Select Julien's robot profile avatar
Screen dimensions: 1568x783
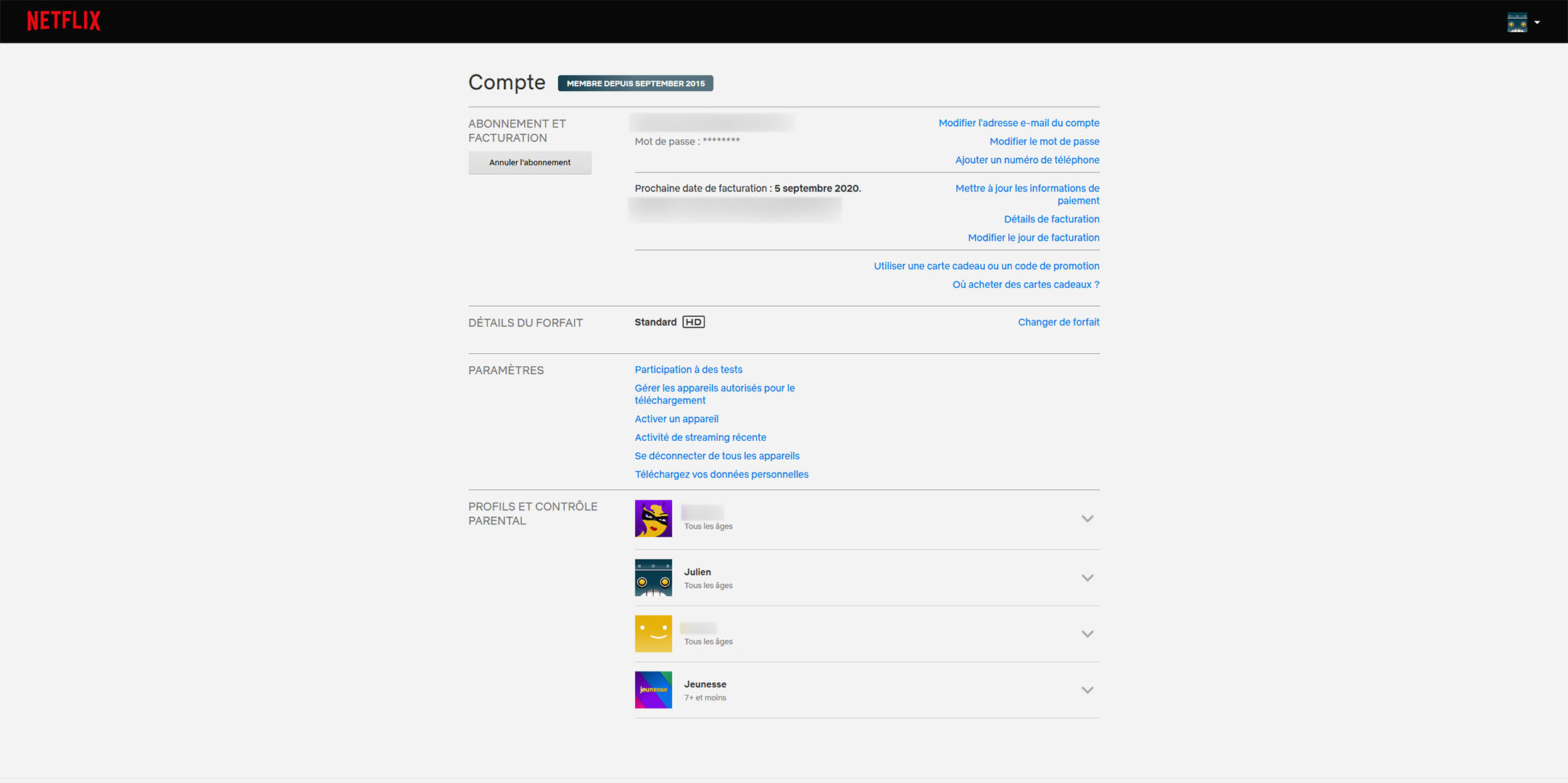click(653, 578)
